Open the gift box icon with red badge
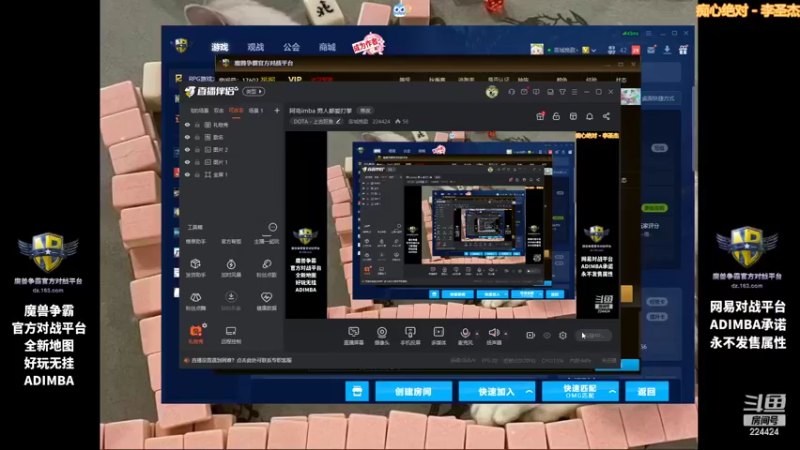The image size is (800, 450). point(540,116)
